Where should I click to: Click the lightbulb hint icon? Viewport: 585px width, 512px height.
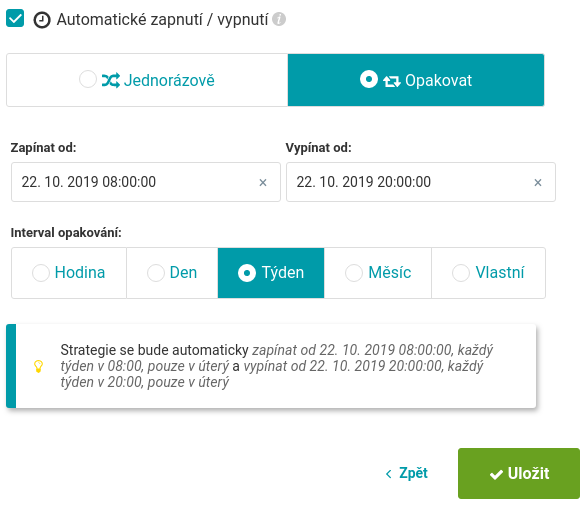tap(38, 366)
